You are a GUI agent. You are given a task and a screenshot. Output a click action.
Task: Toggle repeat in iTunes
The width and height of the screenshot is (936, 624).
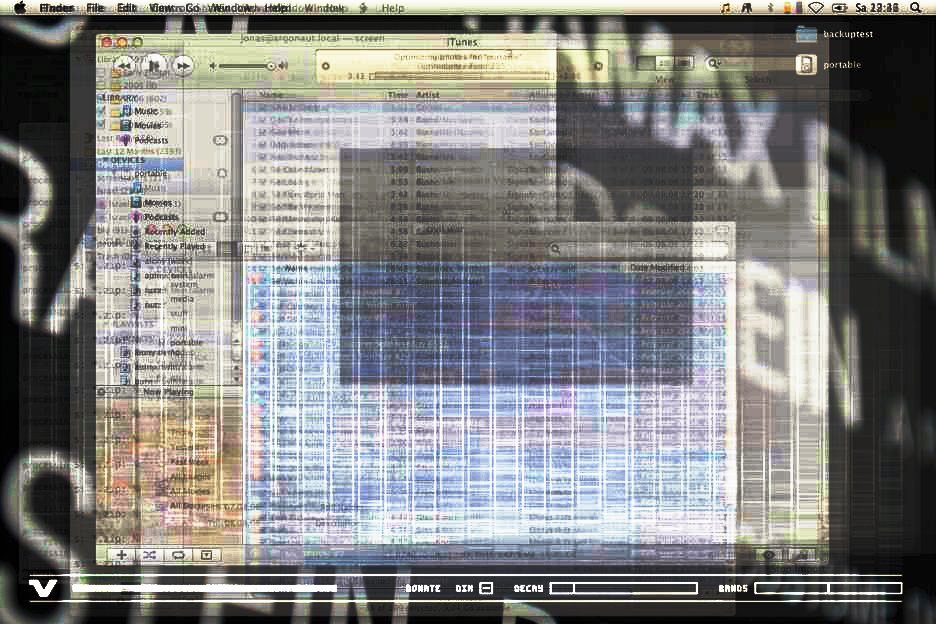click(x=178, y=555)
